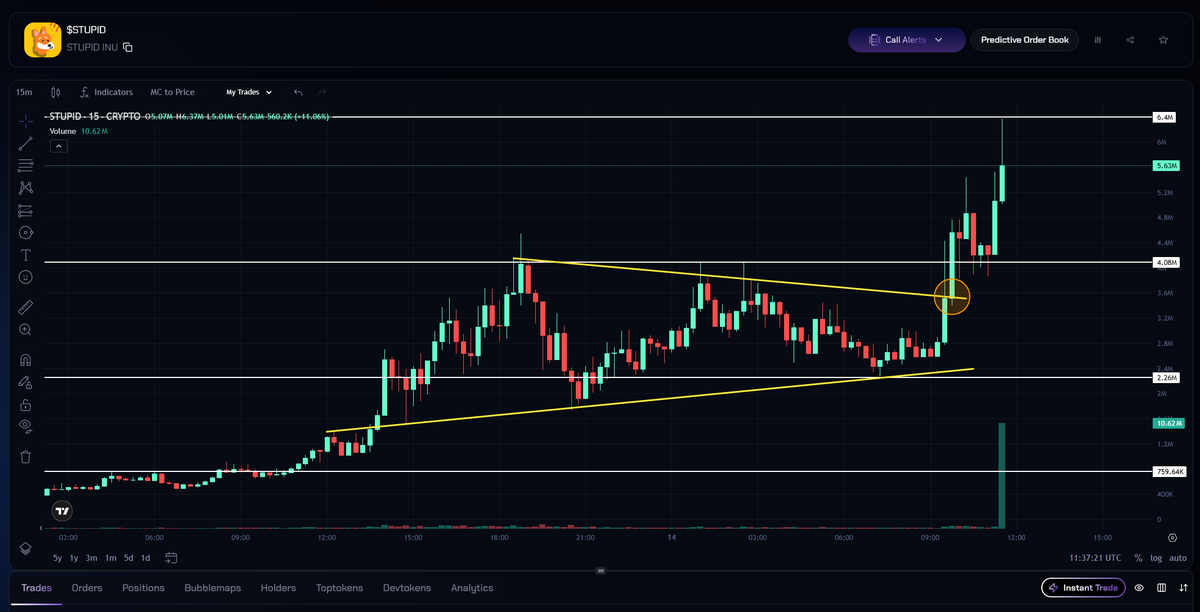Screen dimensions: 1200x612
Task: Redo the last chart action
Action: coord(322,92)
